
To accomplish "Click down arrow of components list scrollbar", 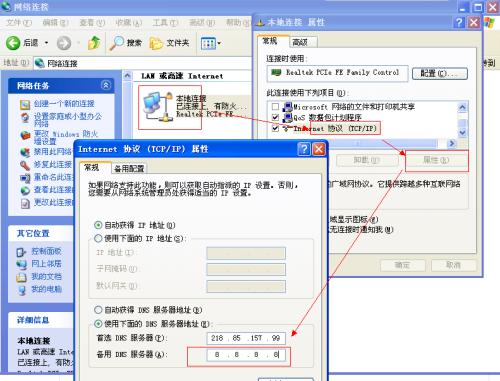I will pyautogui.click(x=462, y=133).
